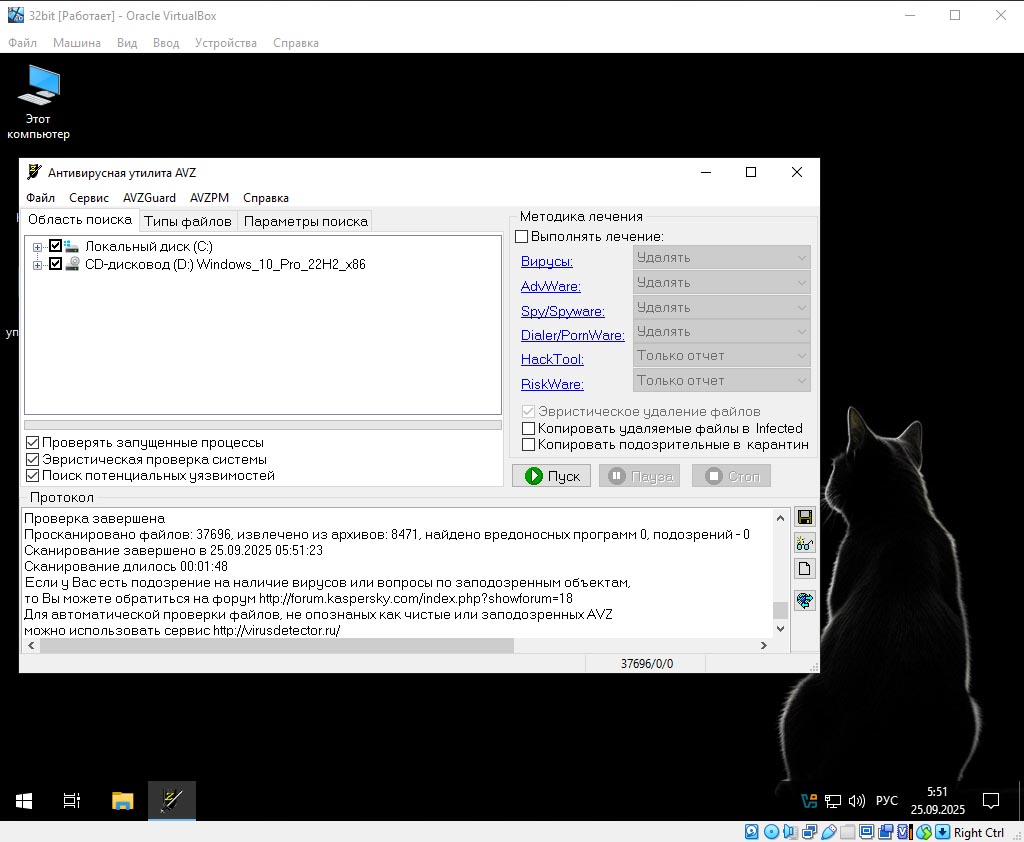The image size is (1024, 842).
Task: Click the 'Spy/Spyware:' link
Action: point(562,312)
